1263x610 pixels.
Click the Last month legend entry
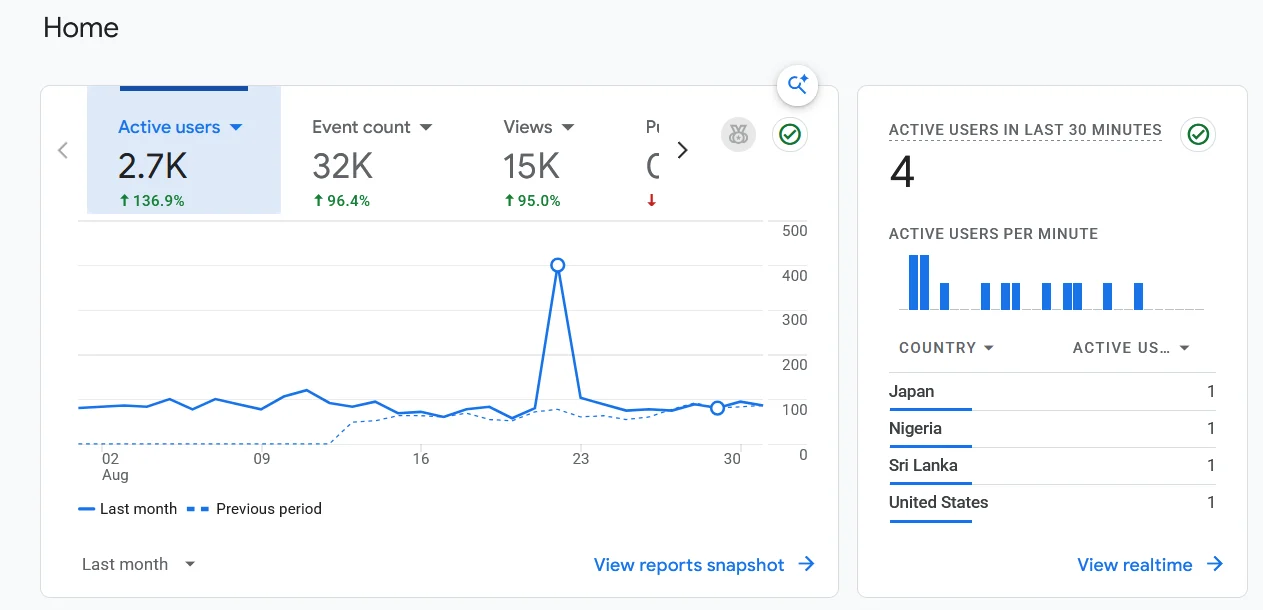[128, 509]
